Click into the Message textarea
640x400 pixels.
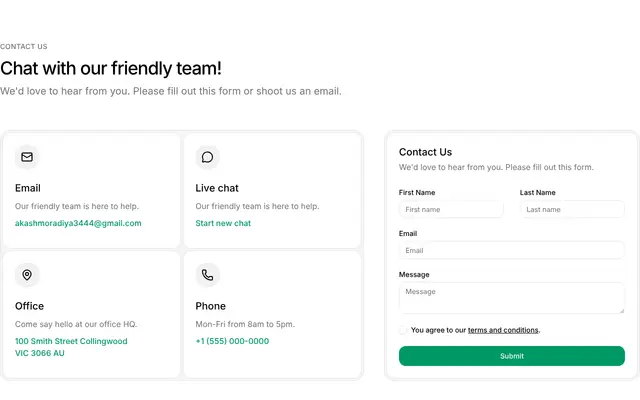(512, 298)
